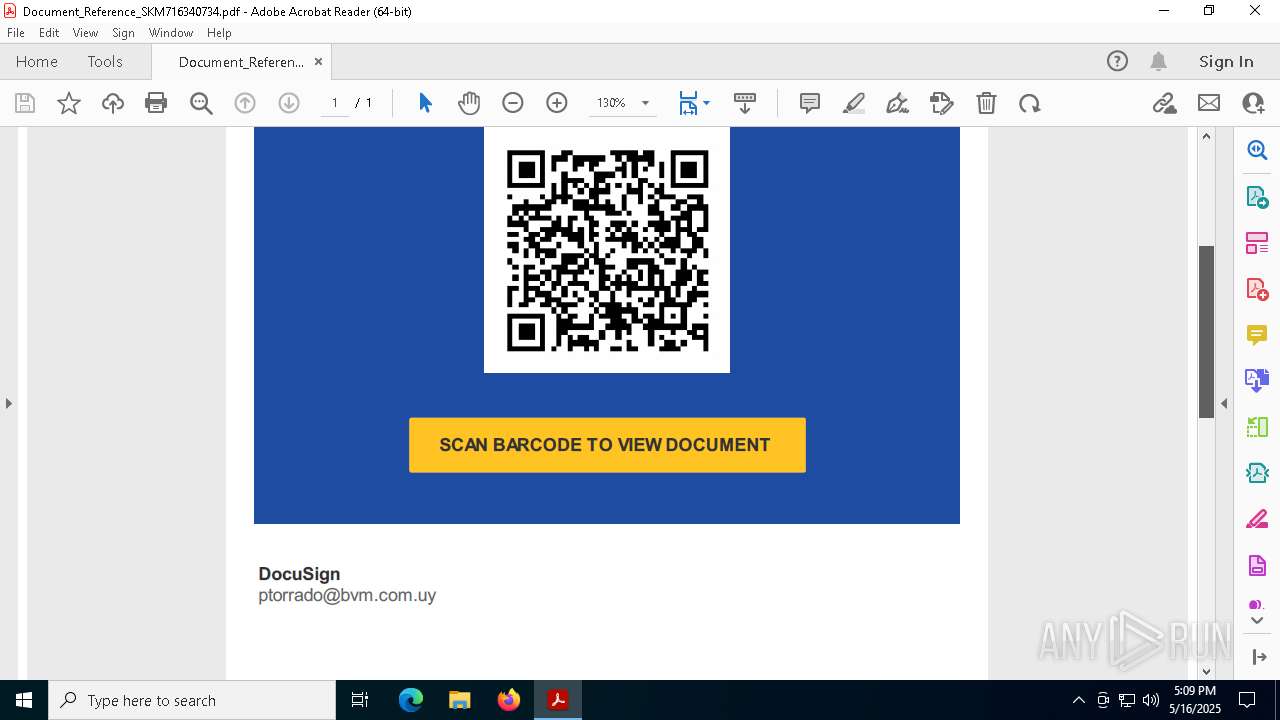Open notifications bell icon

coord(1159,61)
